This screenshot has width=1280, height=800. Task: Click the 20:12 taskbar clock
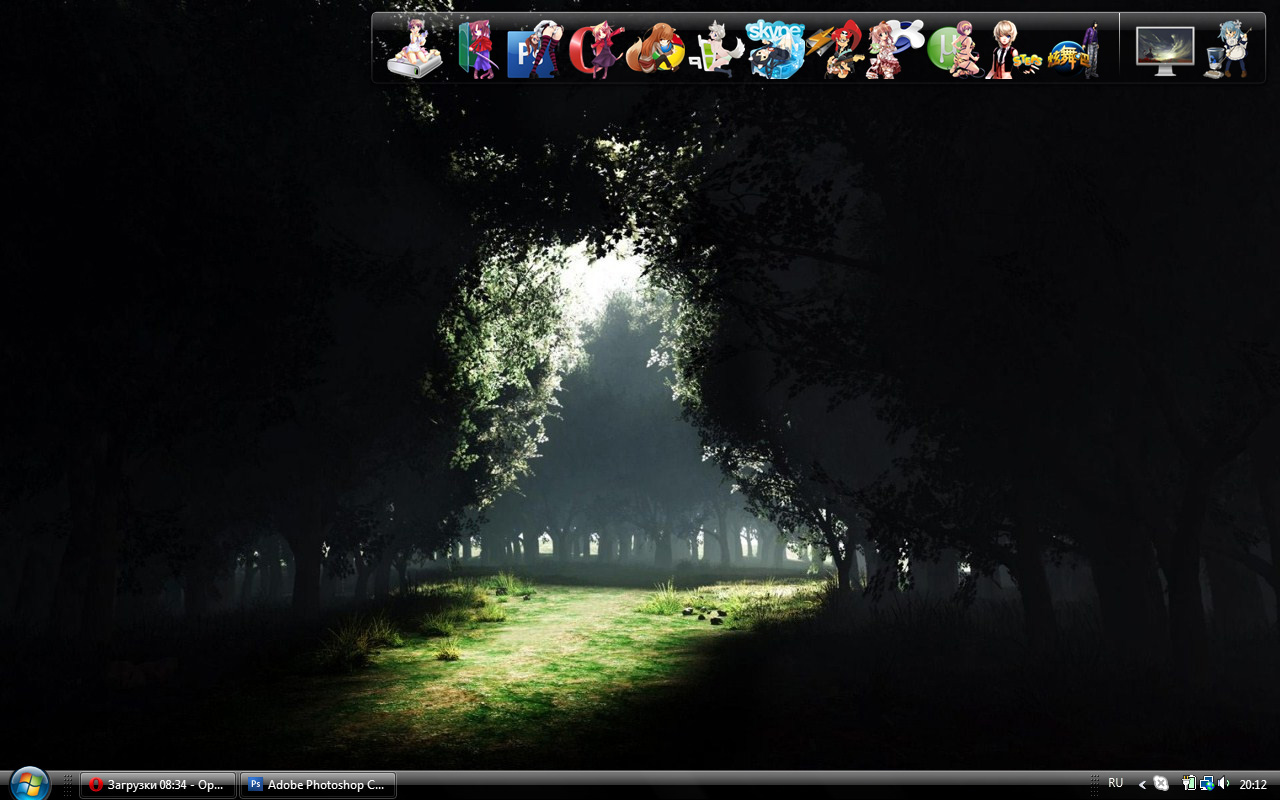click(1253, 785)
